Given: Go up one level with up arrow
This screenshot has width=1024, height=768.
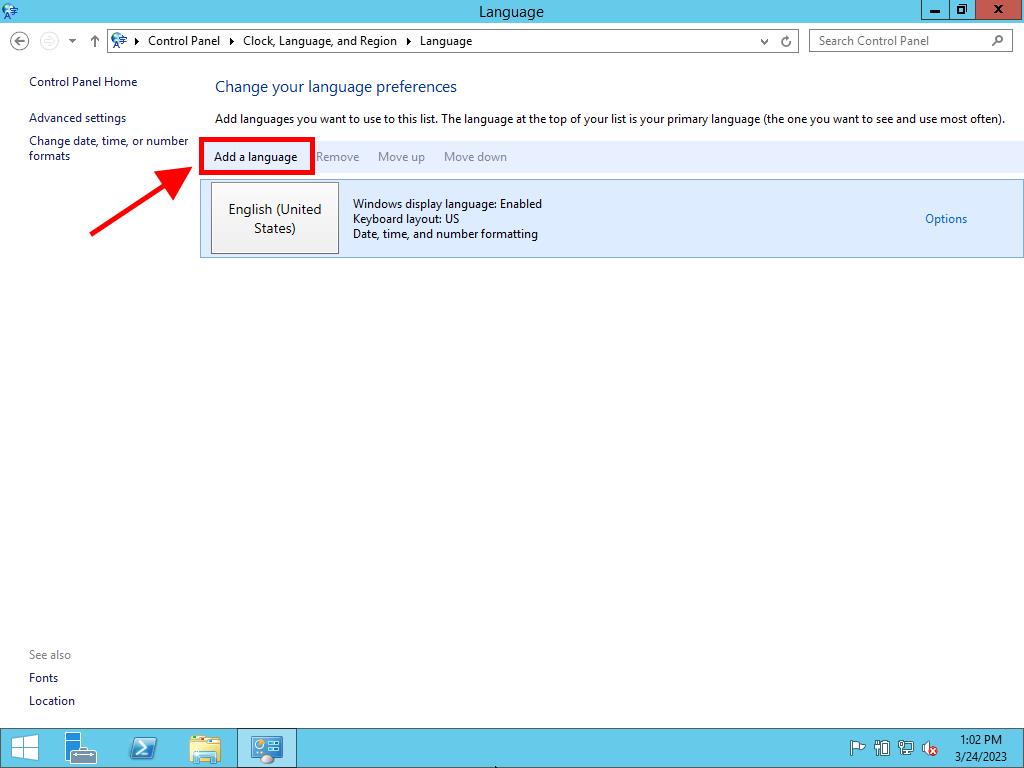Looking at the screenshot, I should 95,41.
